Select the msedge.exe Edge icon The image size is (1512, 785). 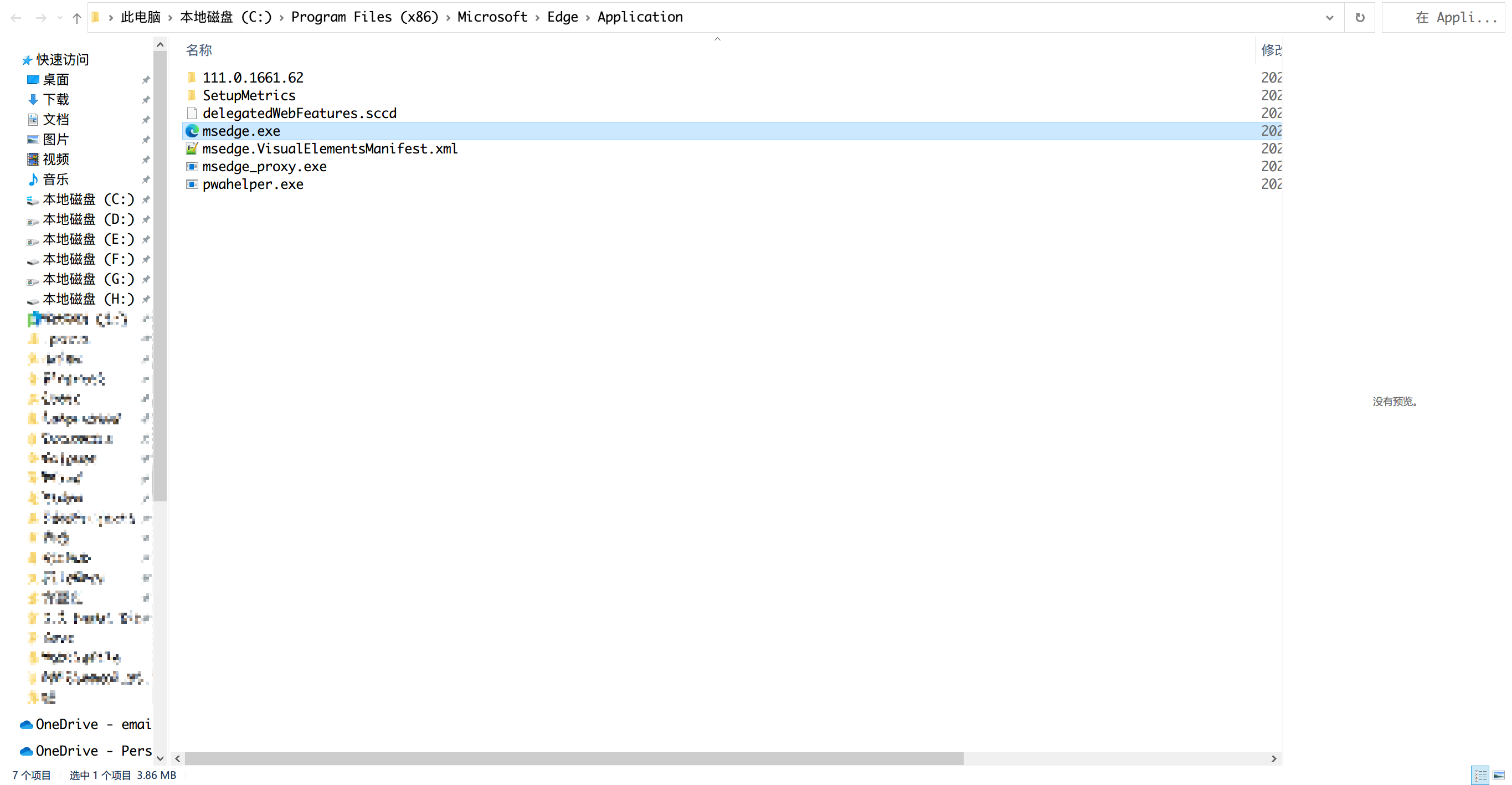tap(192, 131)
